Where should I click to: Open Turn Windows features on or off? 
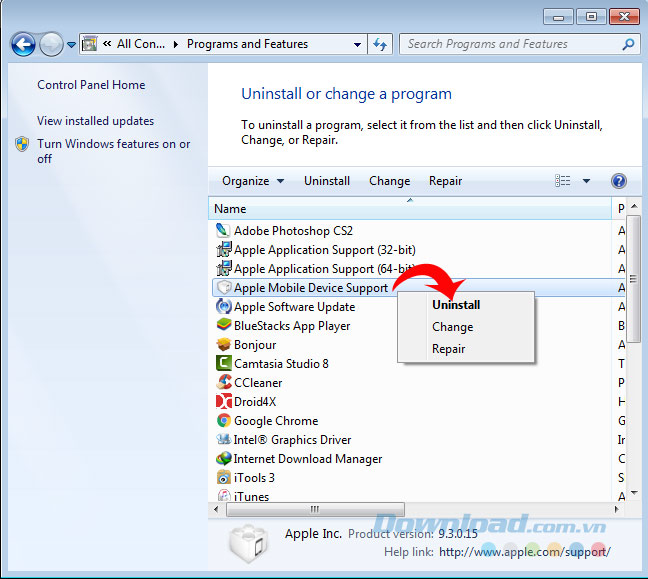114,151
